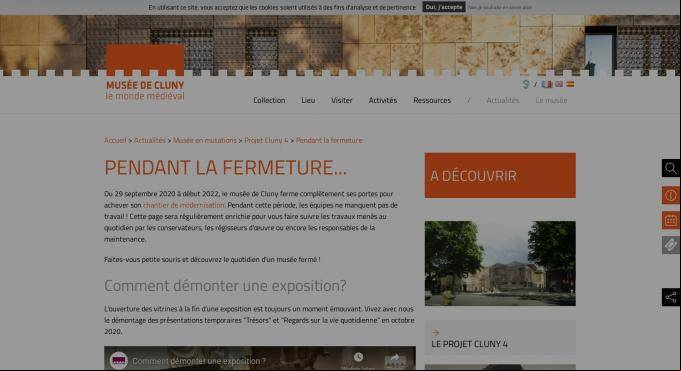Click the museum building thumbnail image
Screen dimensions: 681x371
500,263
